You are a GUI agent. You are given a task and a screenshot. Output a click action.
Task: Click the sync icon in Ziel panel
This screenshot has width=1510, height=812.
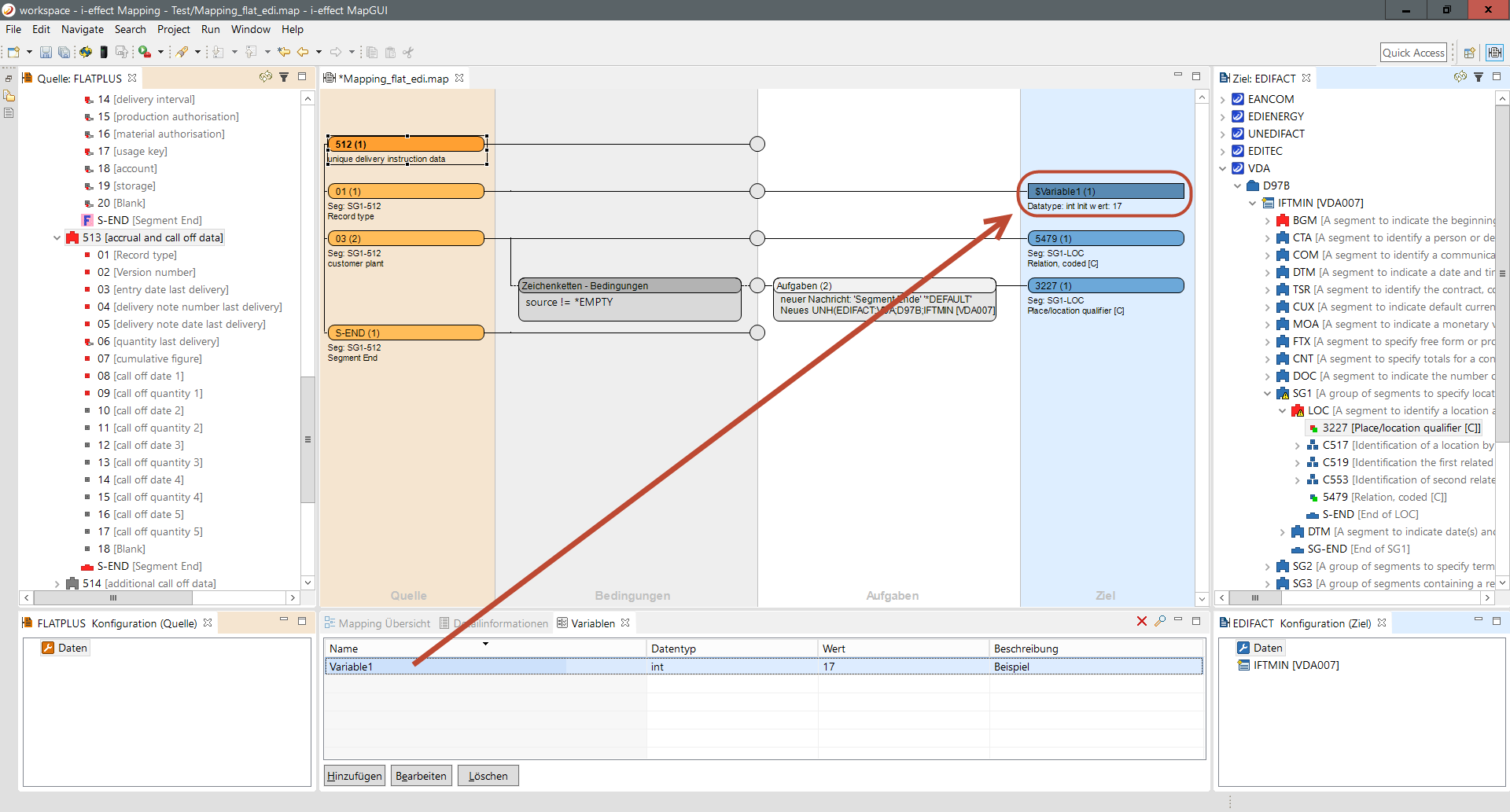pos(1460,77)
